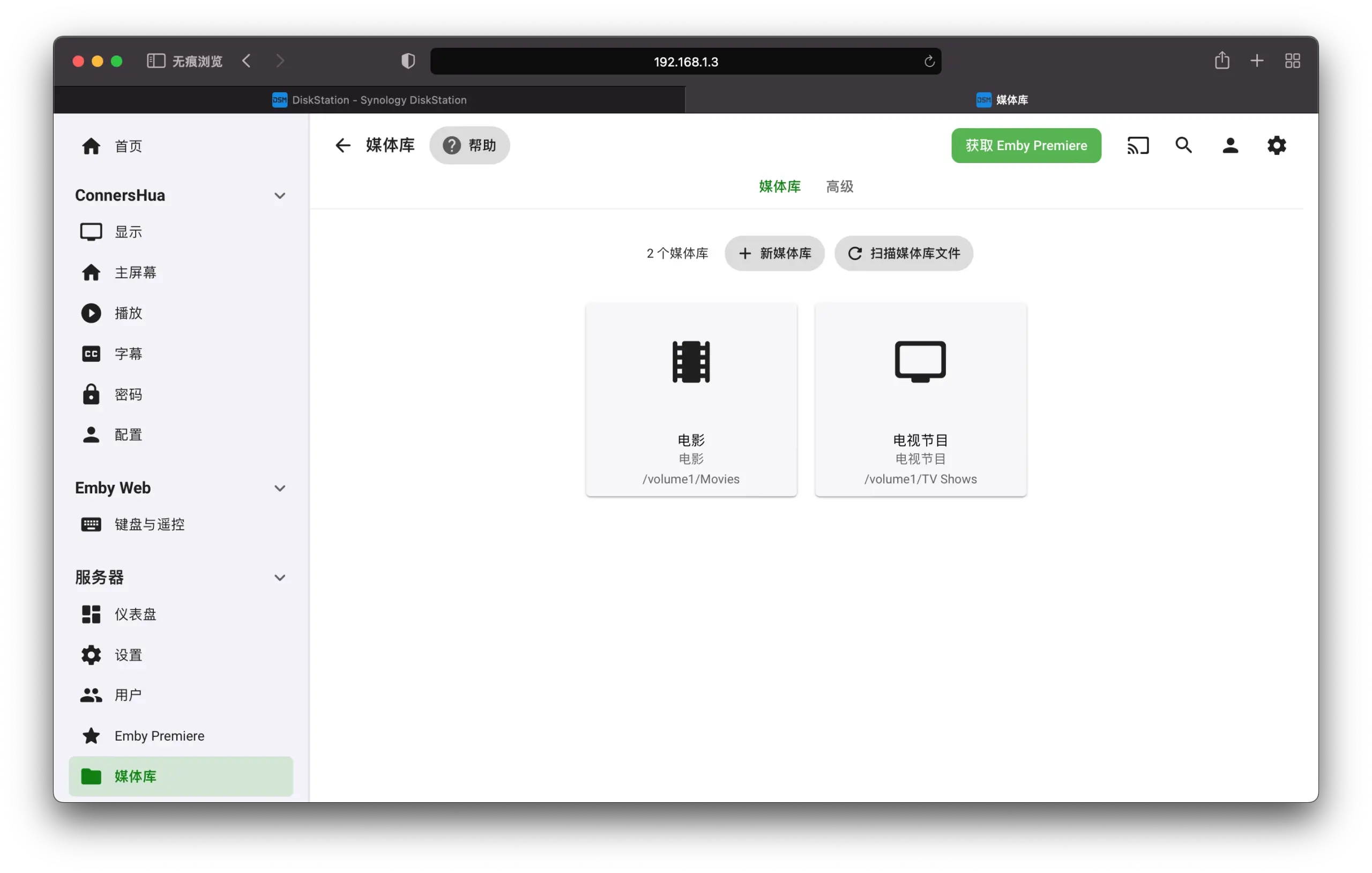Image resolution: width=1372 pixels, height=873 pixels.
Task: Open search with magnifier icon
Action: 1184,145
